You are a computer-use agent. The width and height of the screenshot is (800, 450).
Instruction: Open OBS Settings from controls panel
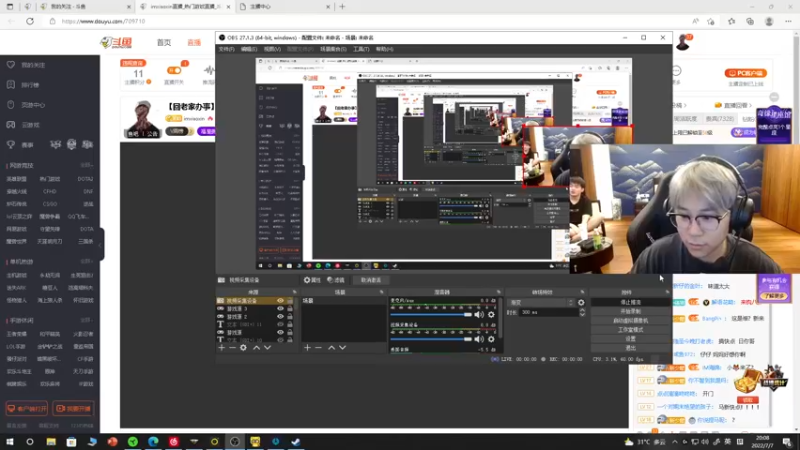631,339
